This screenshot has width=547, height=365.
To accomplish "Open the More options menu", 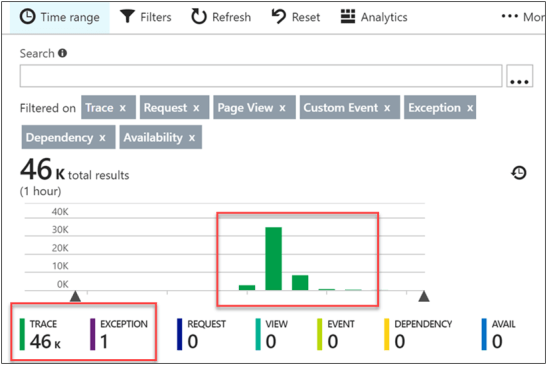I will point(523,17).
